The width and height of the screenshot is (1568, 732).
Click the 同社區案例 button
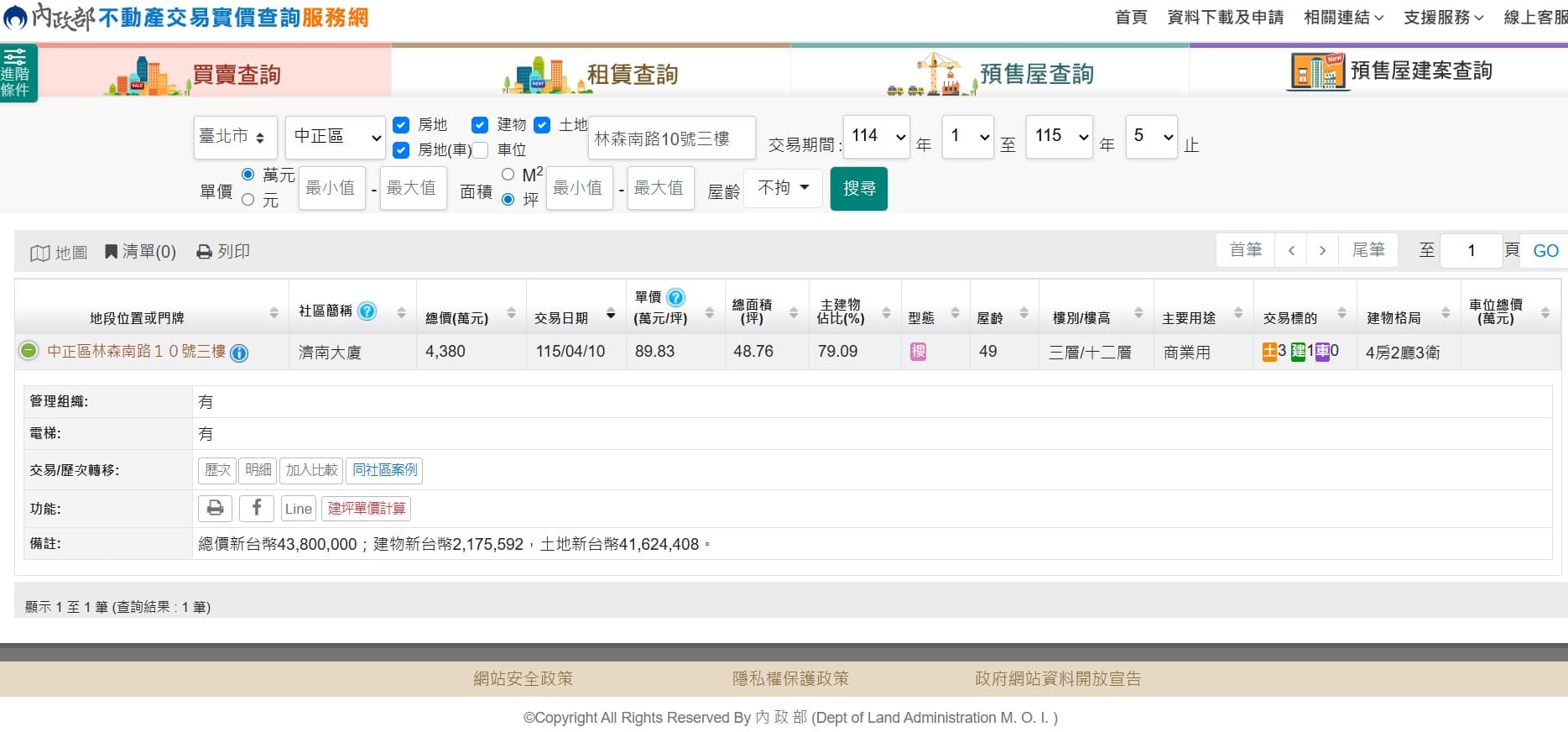coord(384,470)
